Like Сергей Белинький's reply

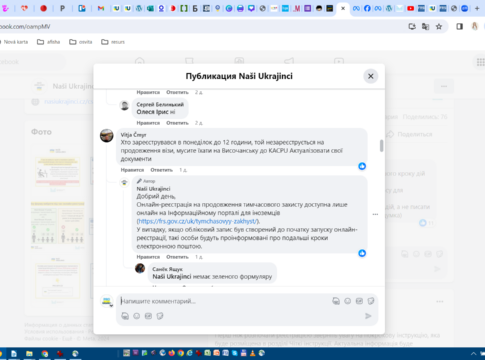tap(148, 123)
